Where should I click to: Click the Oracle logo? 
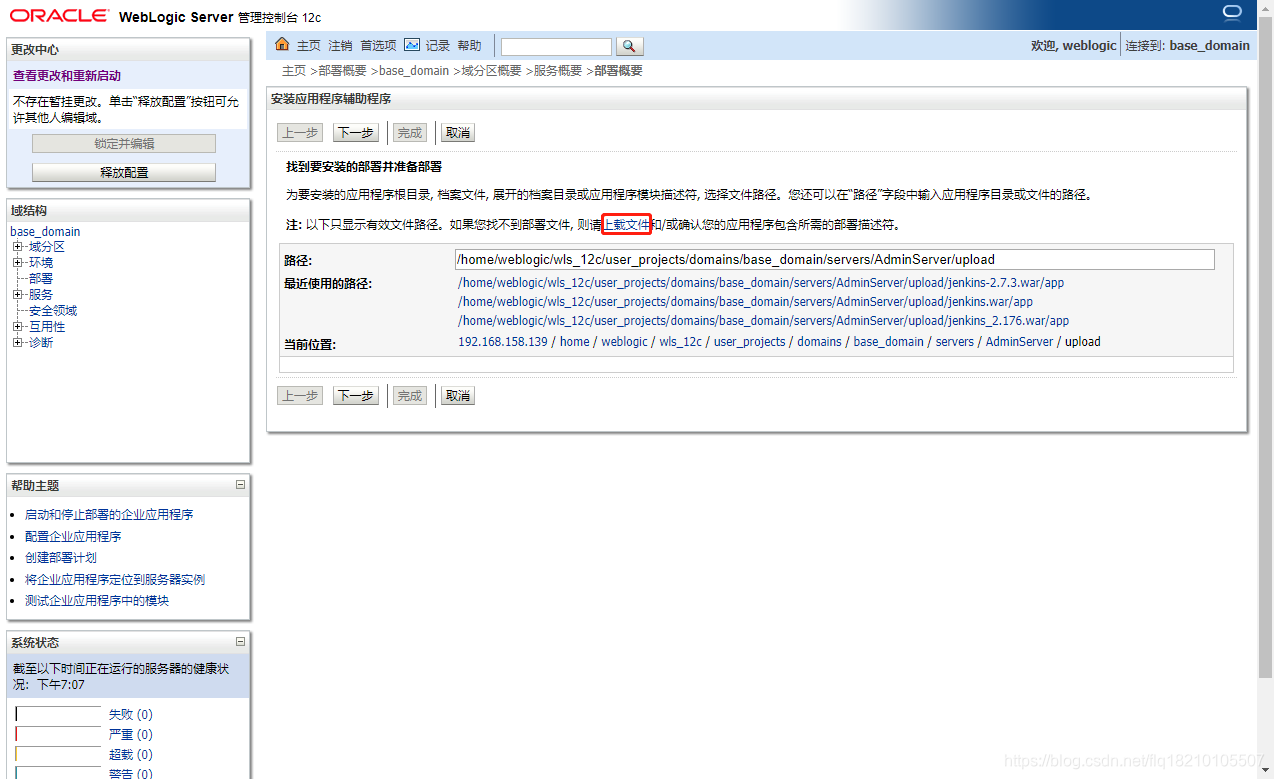[x=58, y=15]
